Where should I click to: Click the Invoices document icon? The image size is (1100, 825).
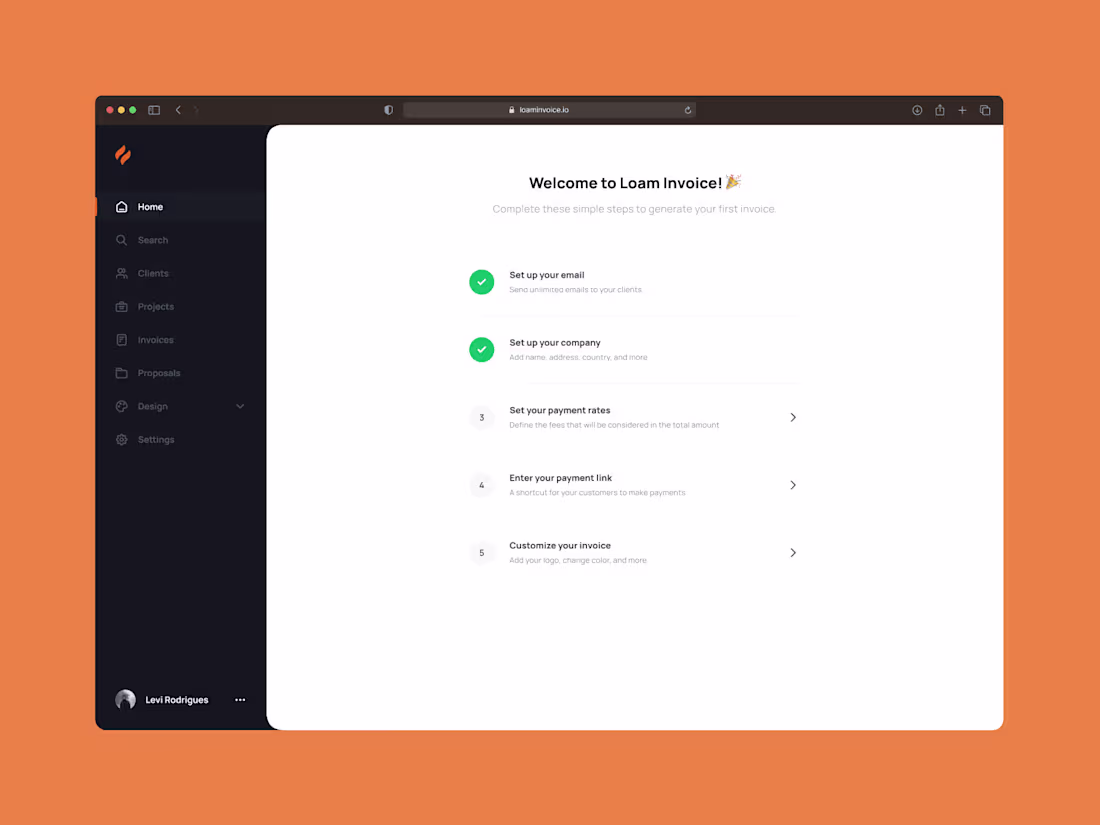tap(121, 340)
